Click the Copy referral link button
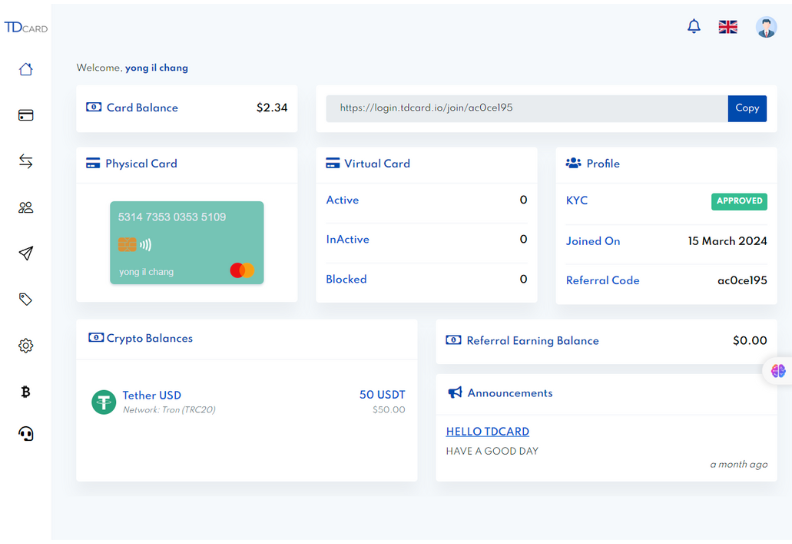792x544 pixels. coord(747,108)
